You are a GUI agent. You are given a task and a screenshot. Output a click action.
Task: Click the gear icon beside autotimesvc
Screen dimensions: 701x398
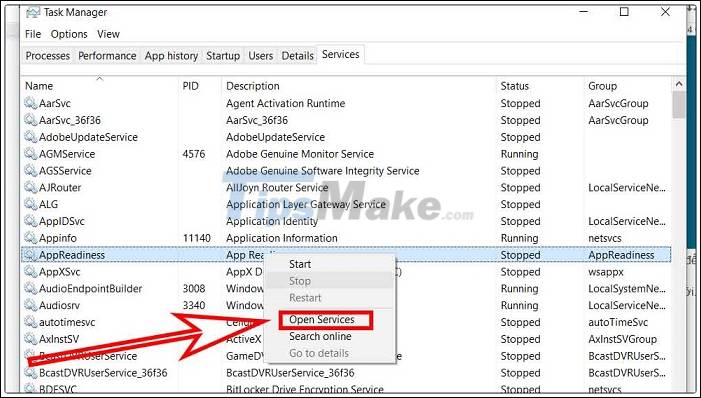coord(30,322)
